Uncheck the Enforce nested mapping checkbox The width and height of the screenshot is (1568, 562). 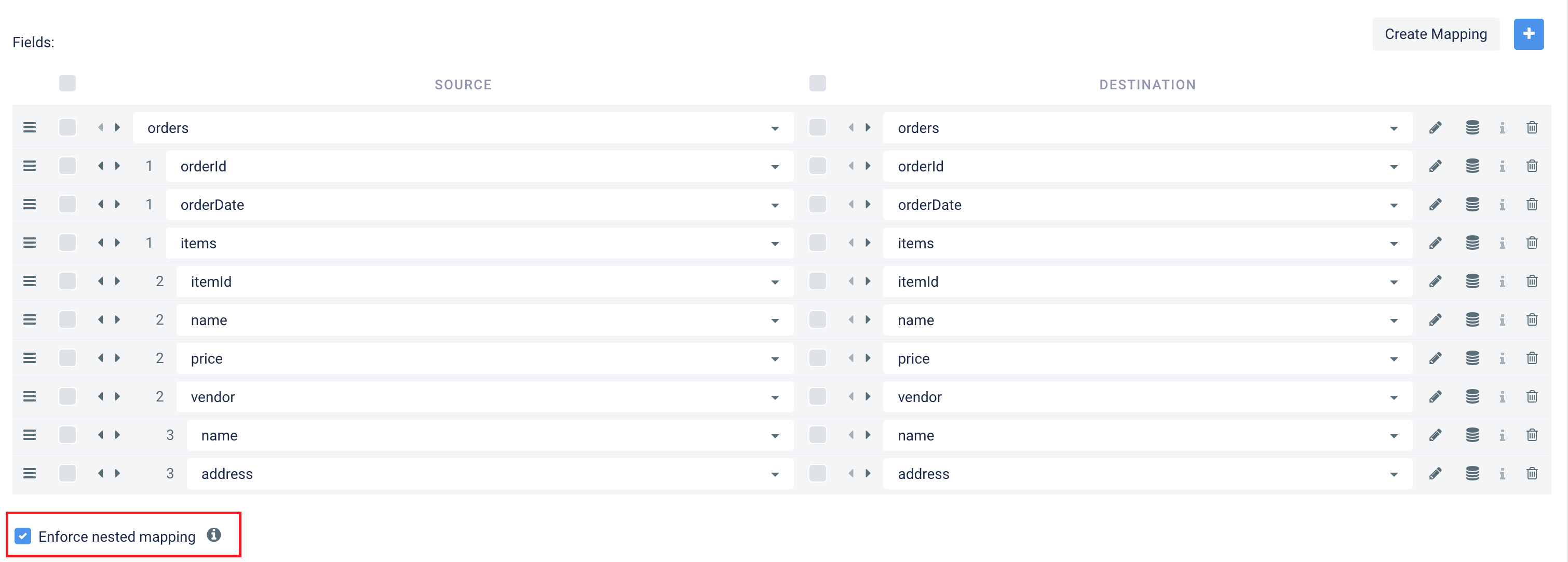click(23, 537)
